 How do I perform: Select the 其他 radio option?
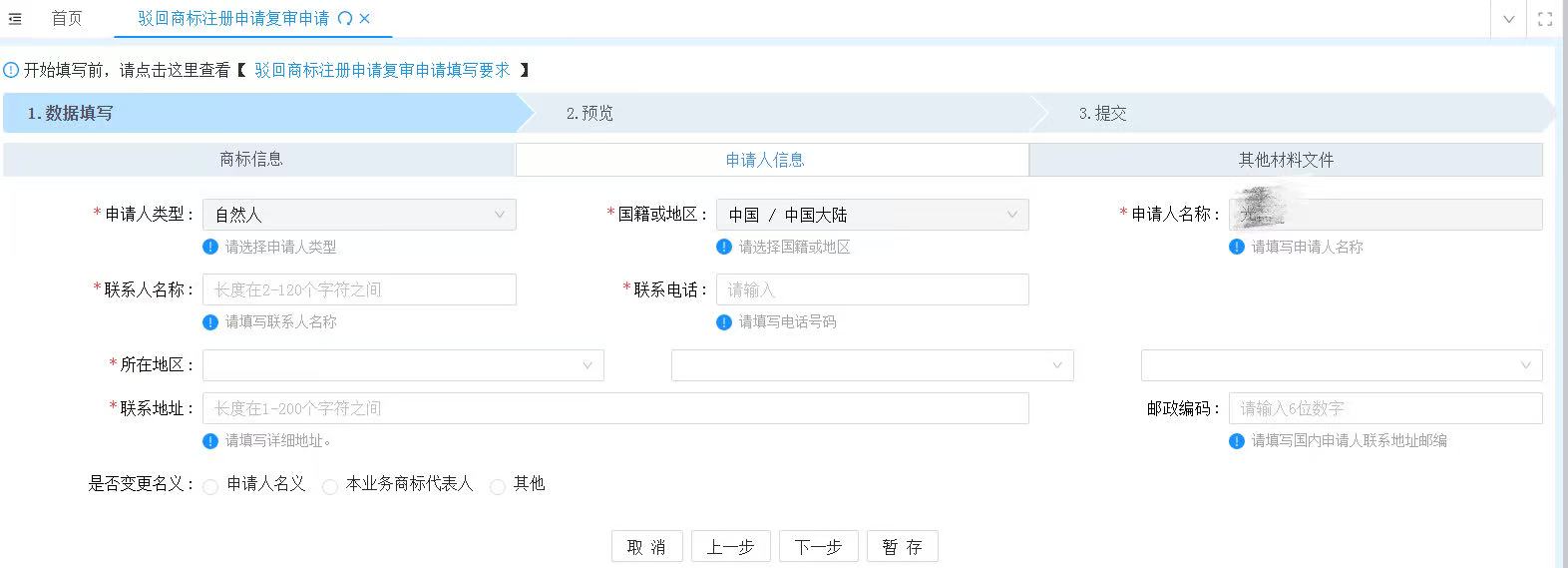tap(498, 487)
